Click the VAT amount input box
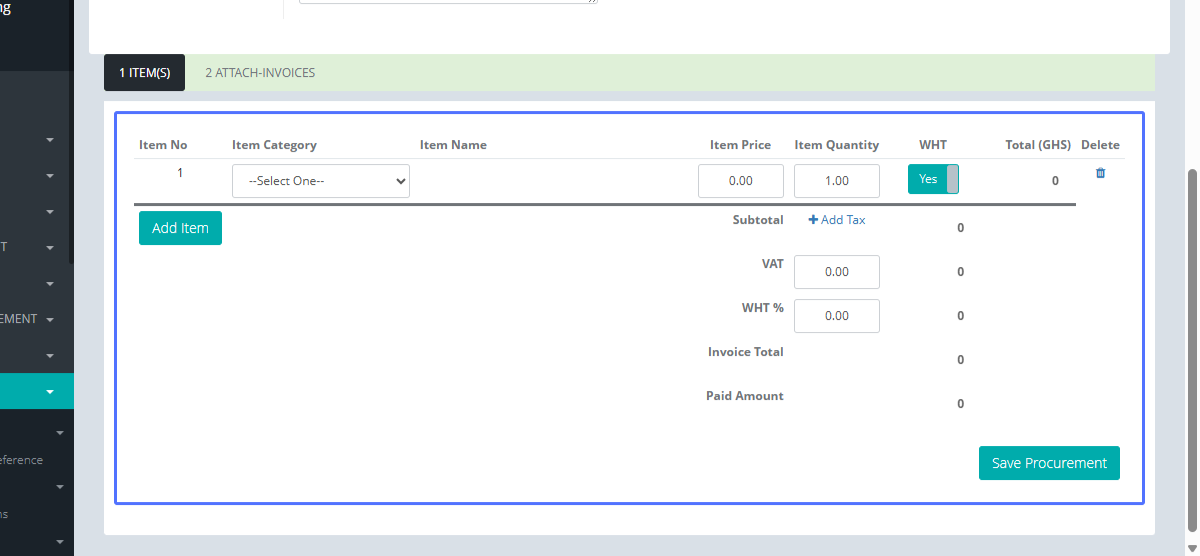 coord(836,272)
